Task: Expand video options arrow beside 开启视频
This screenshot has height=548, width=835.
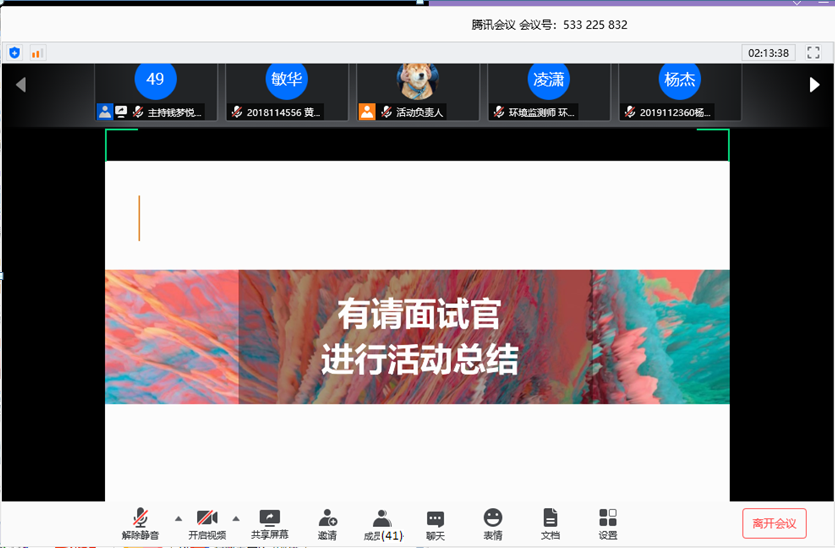Action: [236, 518]
